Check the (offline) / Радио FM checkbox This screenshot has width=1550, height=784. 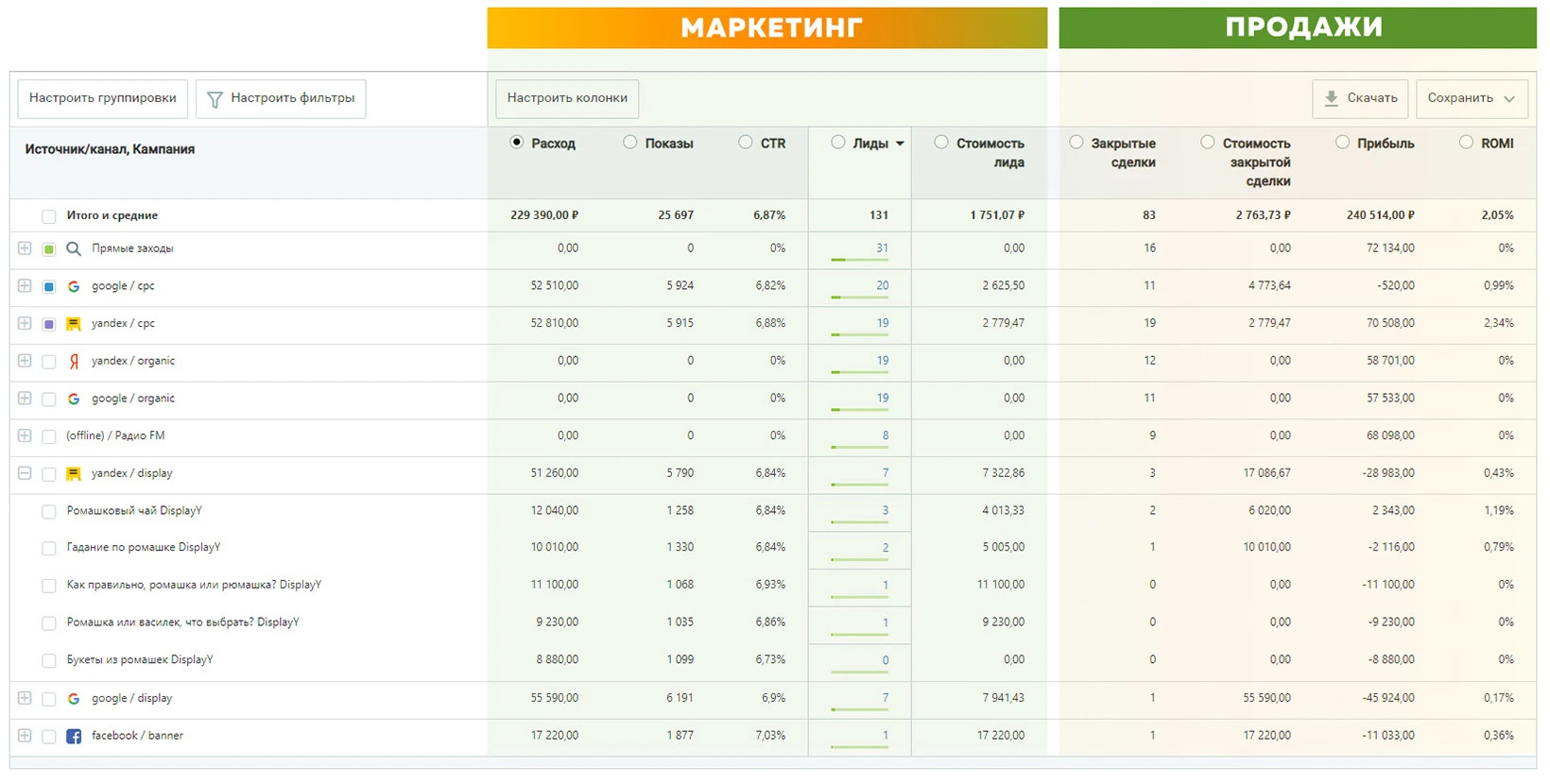click(x=49, y=436)
